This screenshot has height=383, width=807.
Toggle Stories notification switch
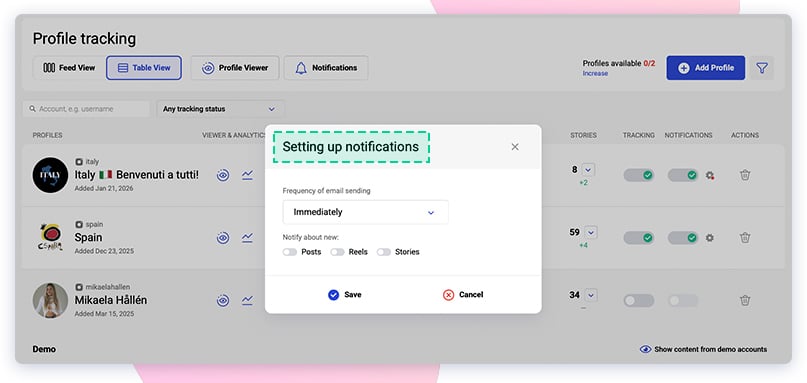point(384,252)
